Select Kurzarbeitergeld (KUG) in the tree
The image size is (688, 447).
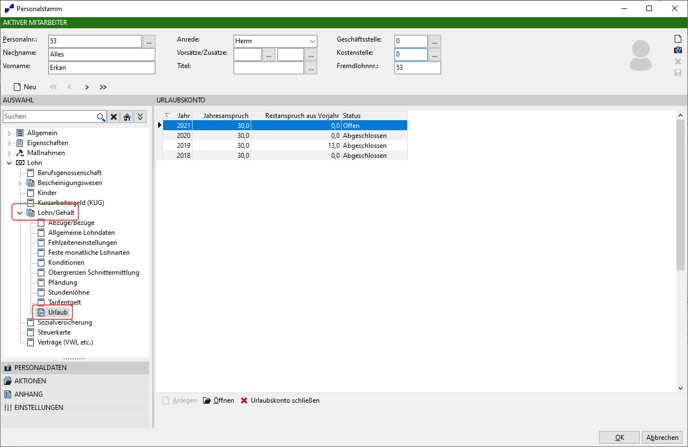click(71, 203)
